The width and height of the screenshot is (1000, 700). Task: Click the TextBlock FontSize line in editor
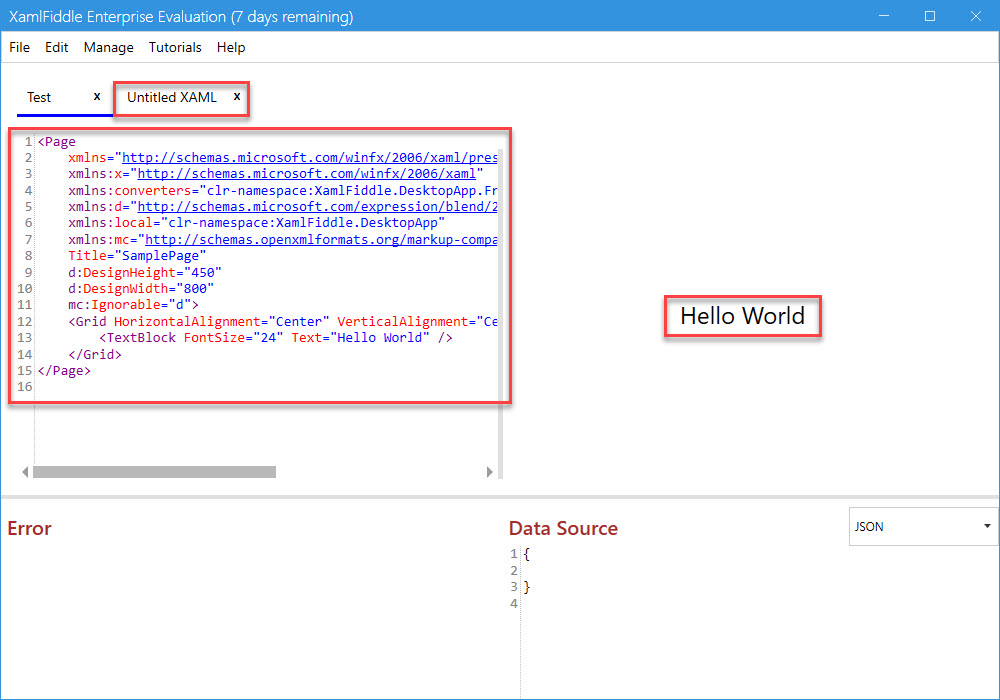276,337
